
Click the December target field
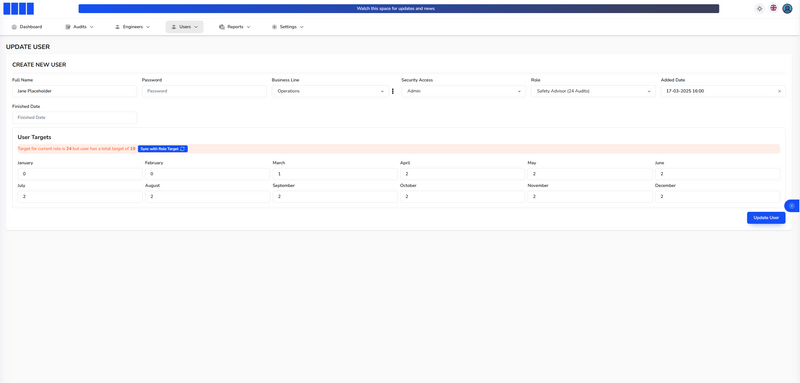point(717,196)
